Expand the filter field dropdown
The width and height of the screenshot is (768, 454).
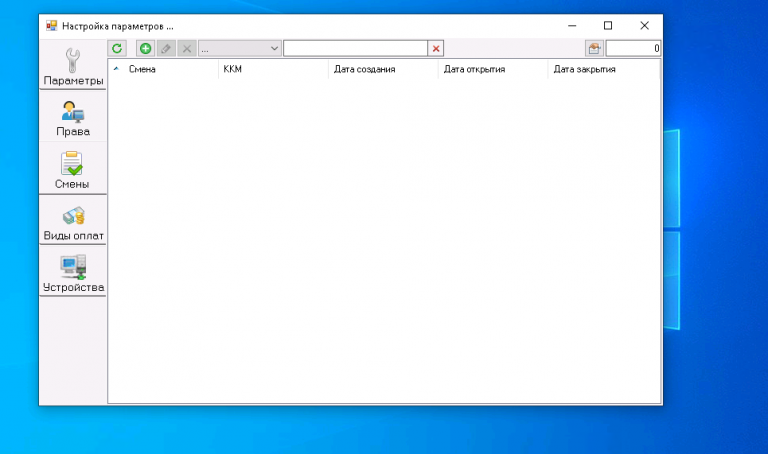(240, 48)
